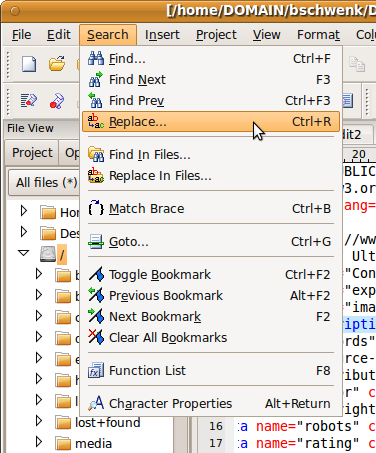Select Toggle Bookmark entry

click(x=211, y=275)
